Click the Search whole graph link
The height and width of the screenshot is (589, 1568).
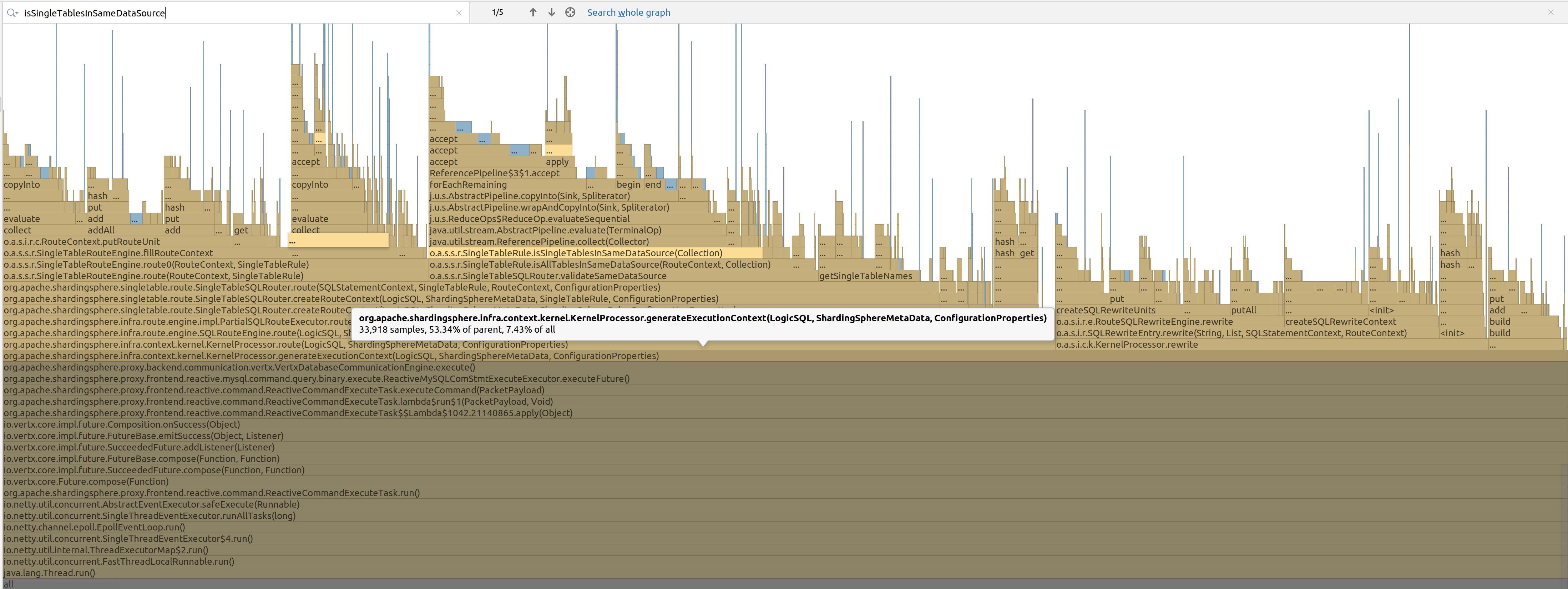628,12
